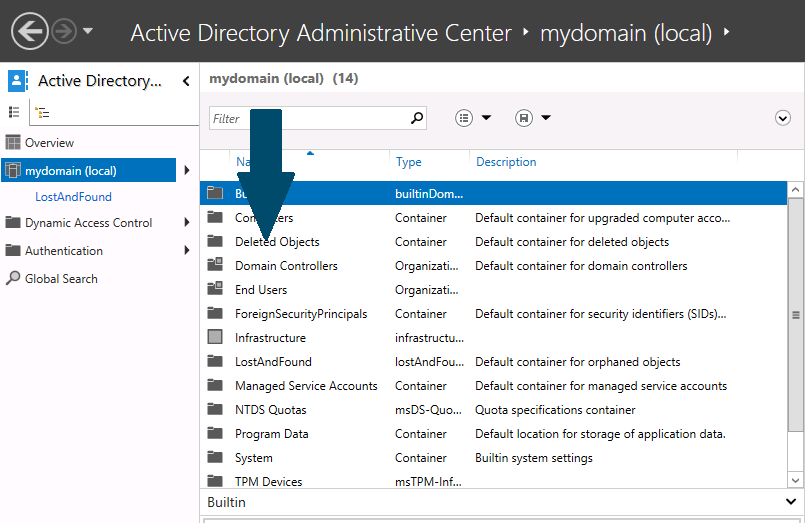Click the Infrastructure object icon
Image resolution: width=805 pixels, height=523 pixels.
(x=215, y=337)
